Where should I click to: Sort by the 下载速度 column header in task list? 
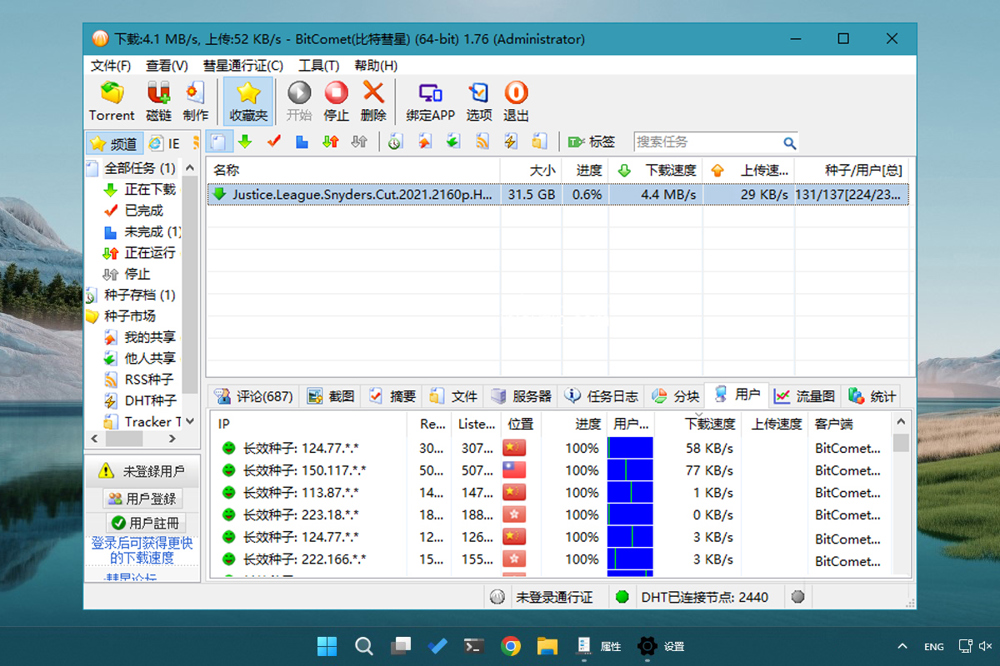coord(656,170)
